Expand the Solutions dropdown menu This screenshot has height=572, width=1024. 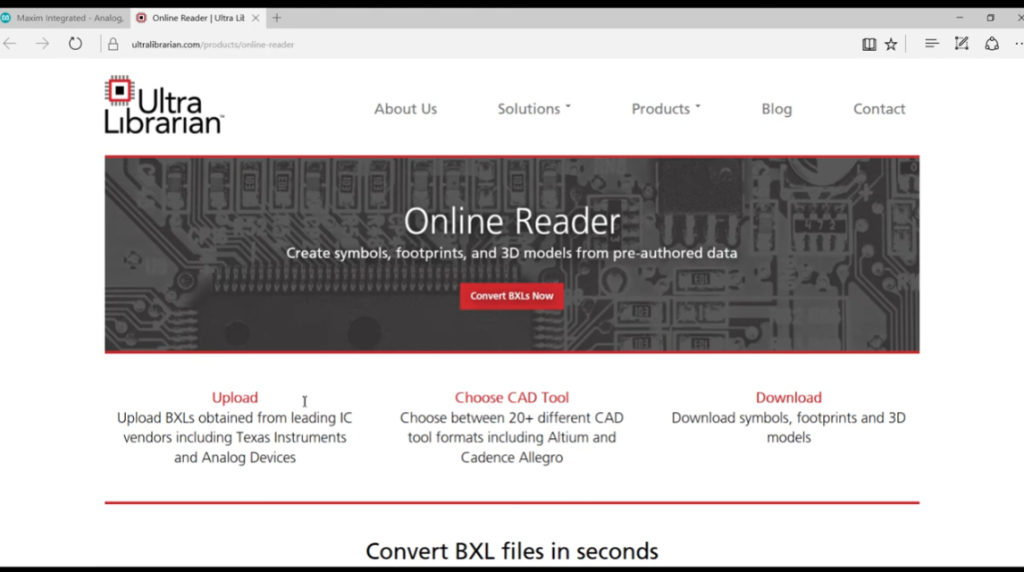point(534,109)
